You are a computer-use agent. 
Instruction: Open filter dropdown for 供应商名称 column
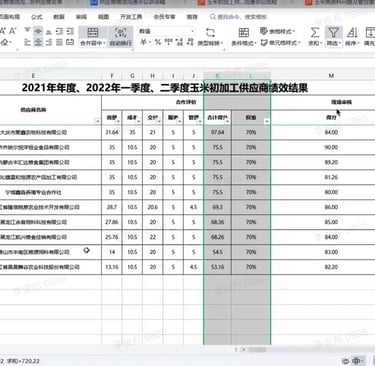click(x=98, y=121)
